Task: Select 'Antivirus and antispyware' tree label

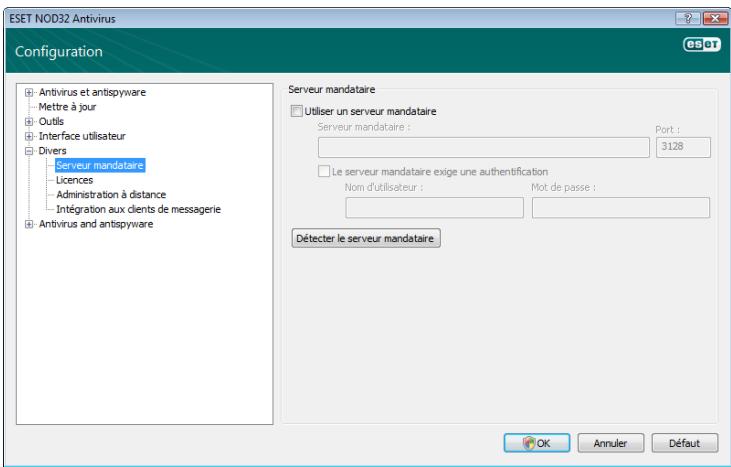Action: pos(96,224)
